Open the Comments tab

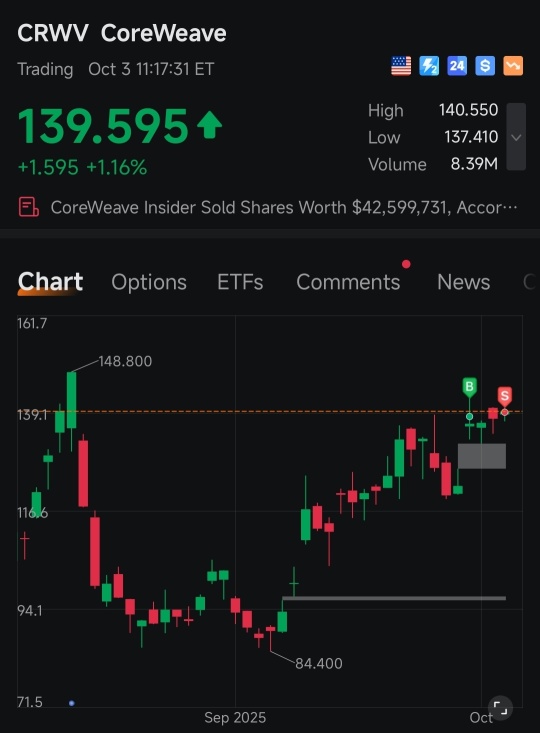pos(348,282)
